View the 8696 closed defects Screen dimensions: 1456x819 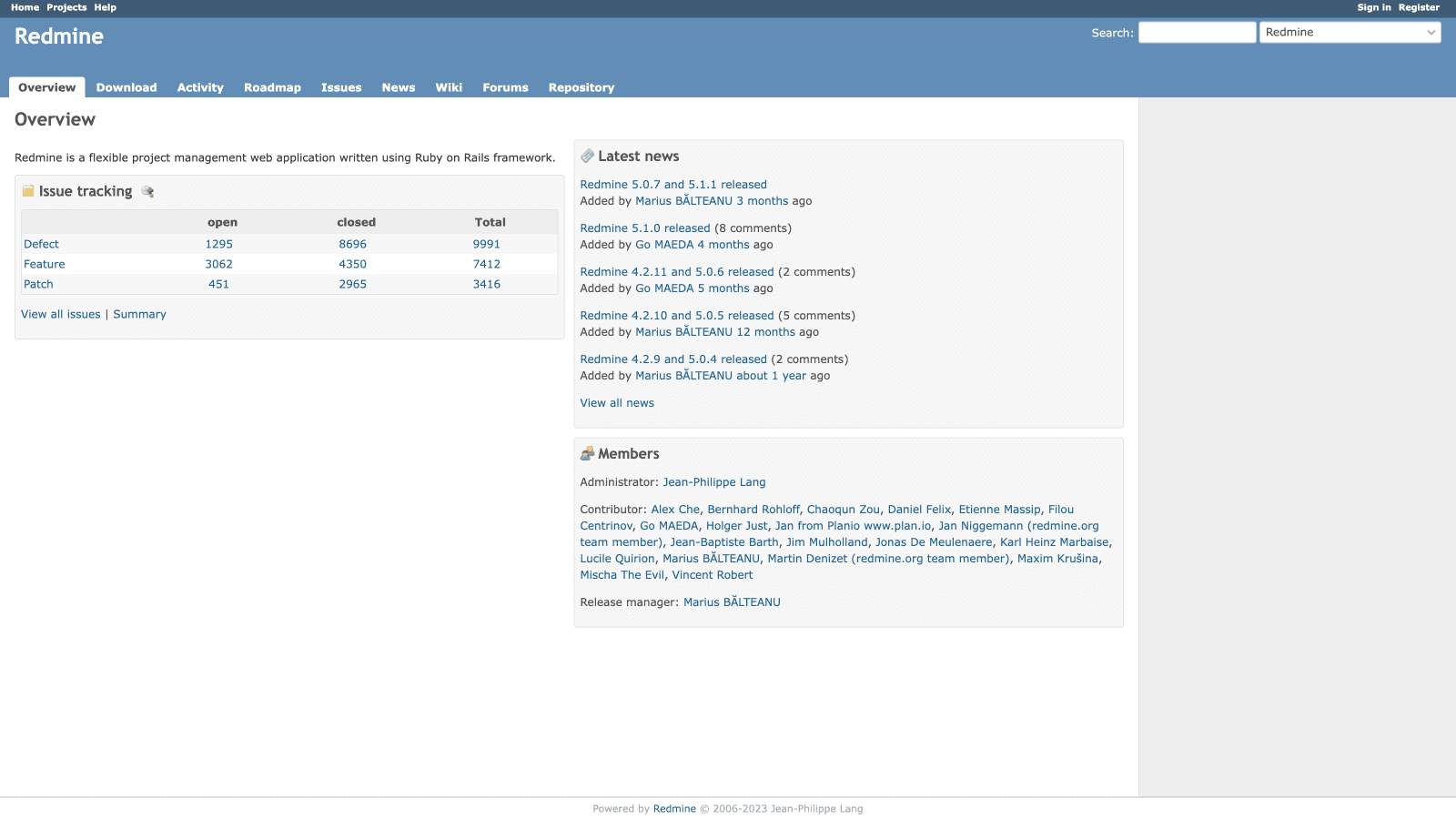click(353, 244)
